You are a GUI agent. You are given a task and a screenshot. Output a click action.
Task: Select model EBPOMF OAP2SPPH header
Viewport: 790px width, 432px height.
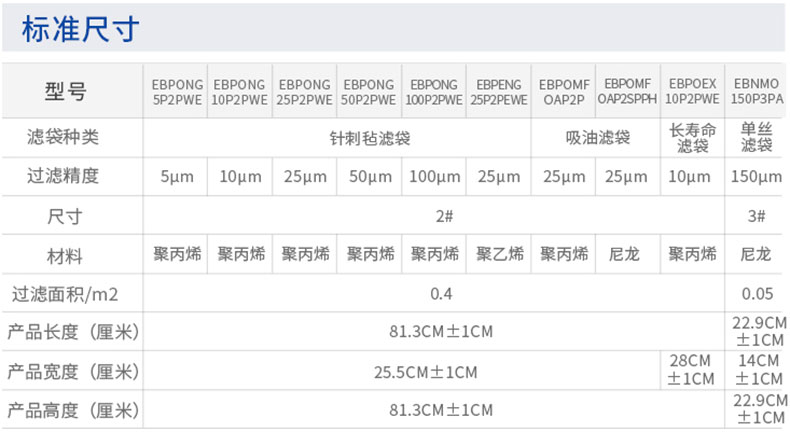click(628, 92)
